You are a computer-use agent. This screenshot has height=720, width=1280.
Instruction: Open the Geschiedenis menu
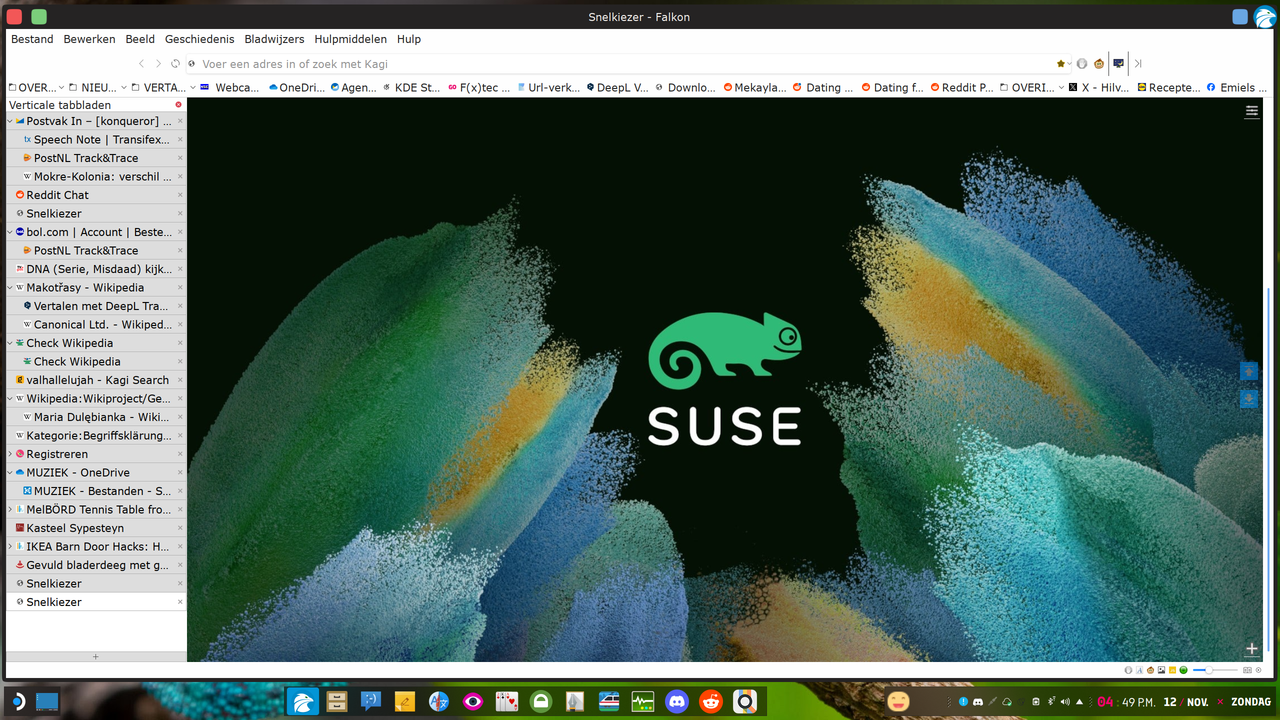[x=200, y=39]
